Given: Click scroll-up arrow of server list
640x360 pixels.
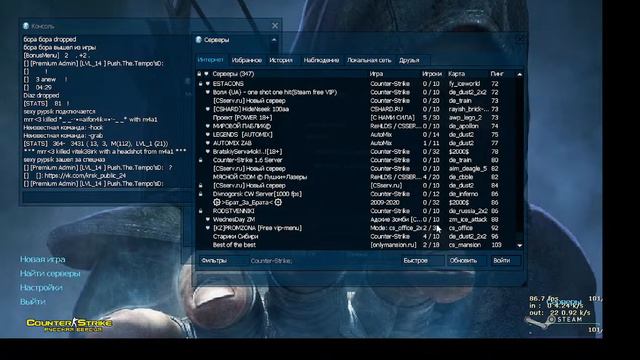Looking at the screenshot, I should pos(520,74).
